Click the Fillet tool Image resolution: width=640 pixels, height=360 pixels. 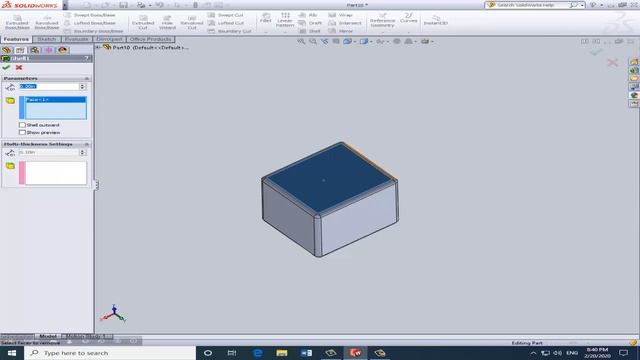pyautogui.click(x=265, y=18)
